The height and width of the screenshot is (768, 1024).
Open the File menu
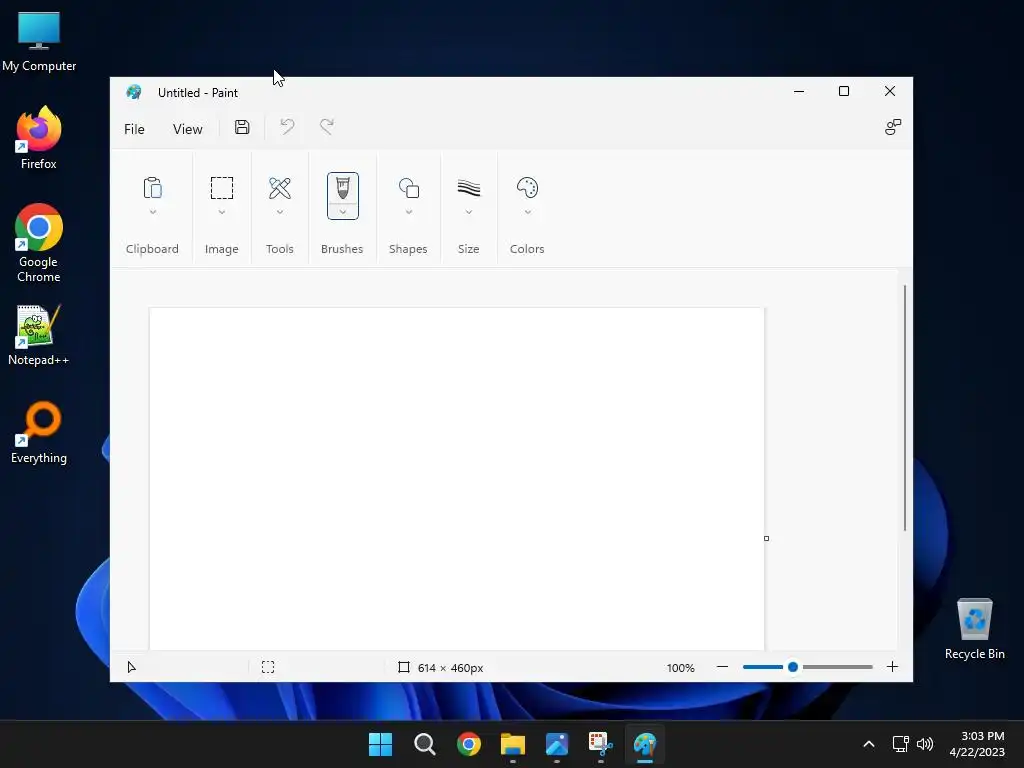click(x=134, y=129)
